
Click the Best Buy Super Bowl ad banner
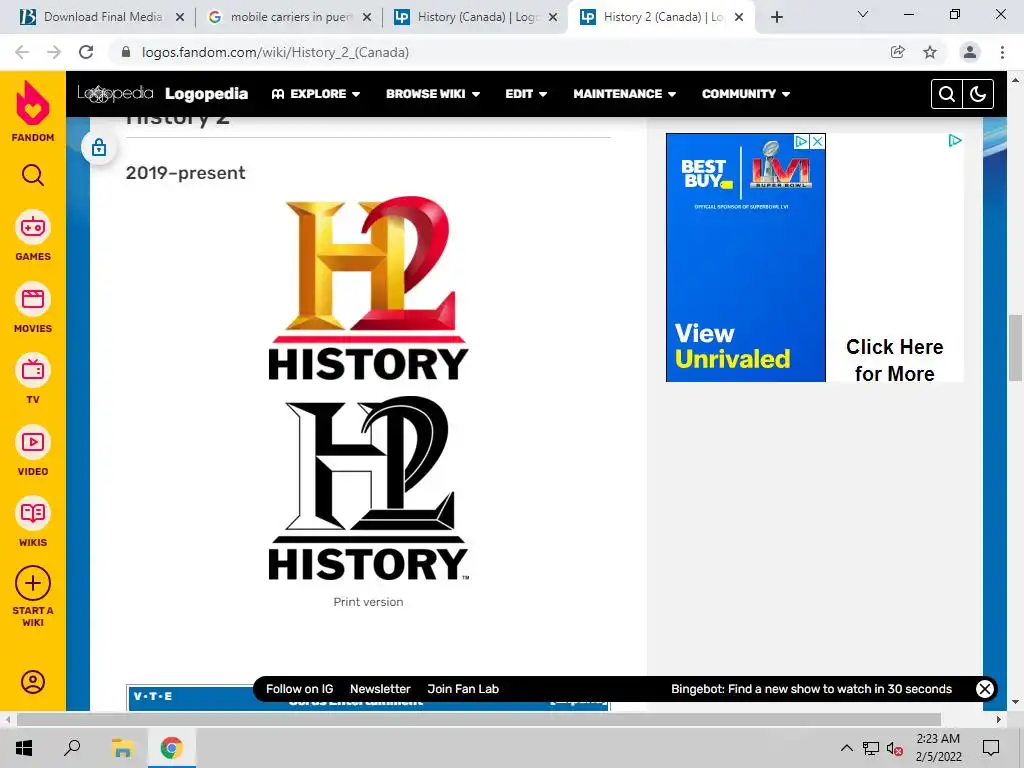[x=746, y=257]
